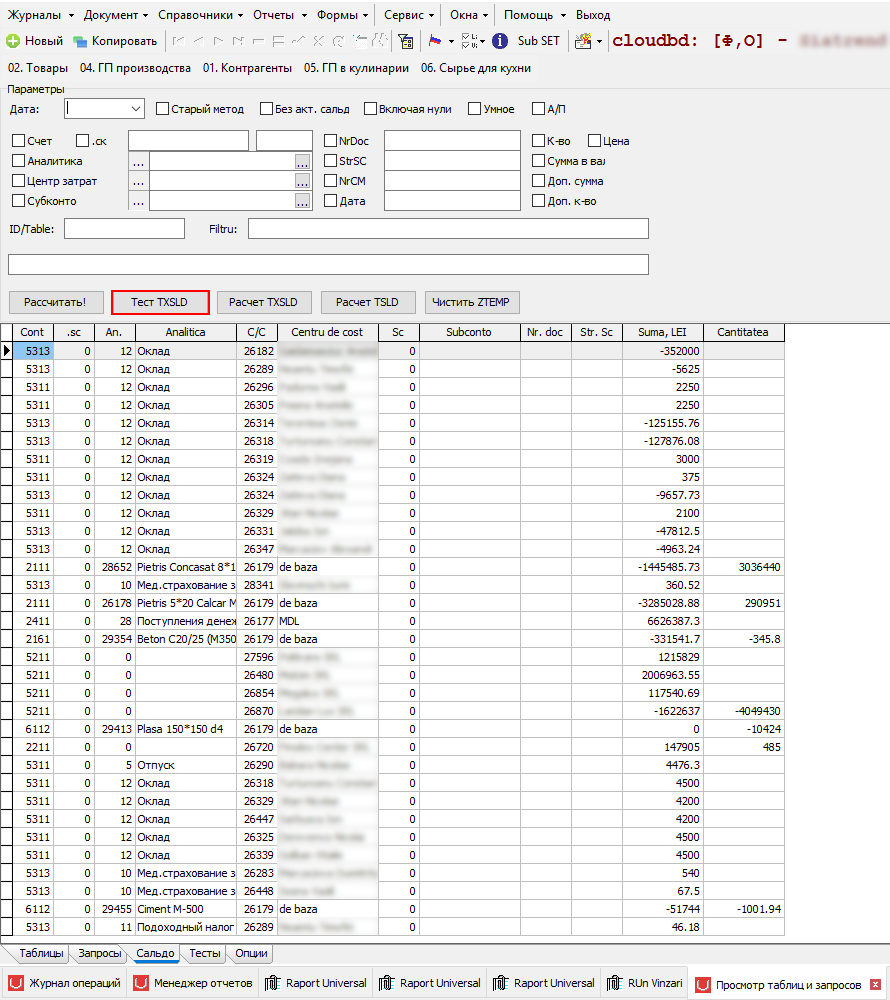Switch to the Таблицы tab
The height and width of the screenshot is (1000, 890).
(x=41, y=953)
